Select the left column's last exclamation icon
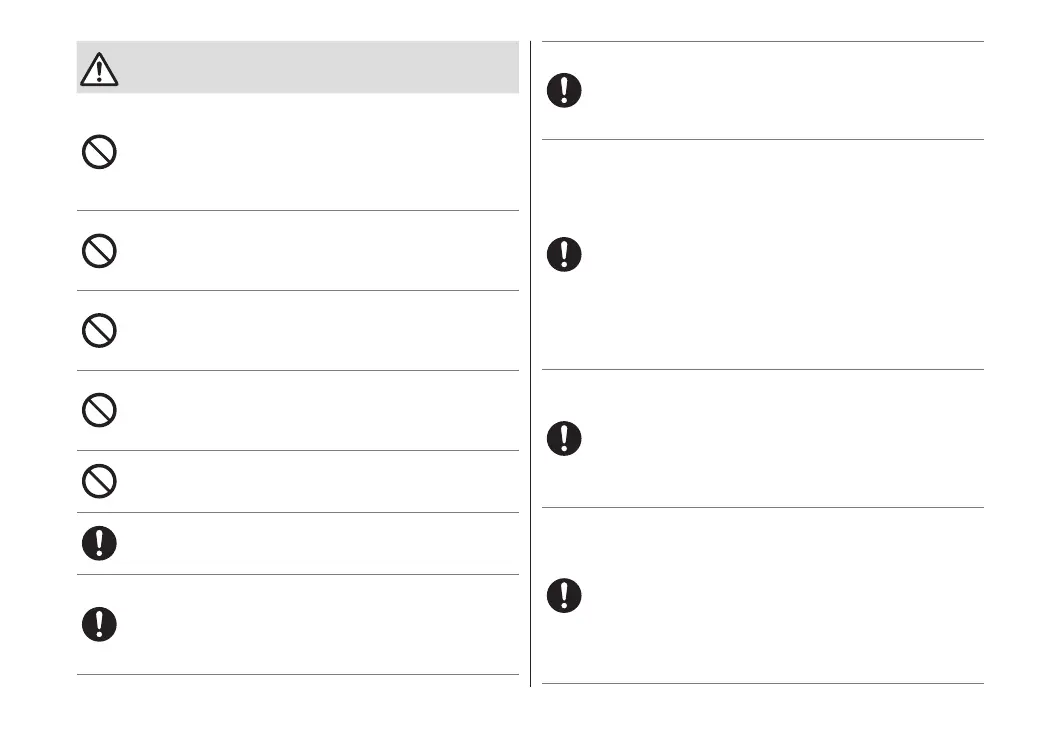Screen dimensions: 1060x732 point(100,624)
